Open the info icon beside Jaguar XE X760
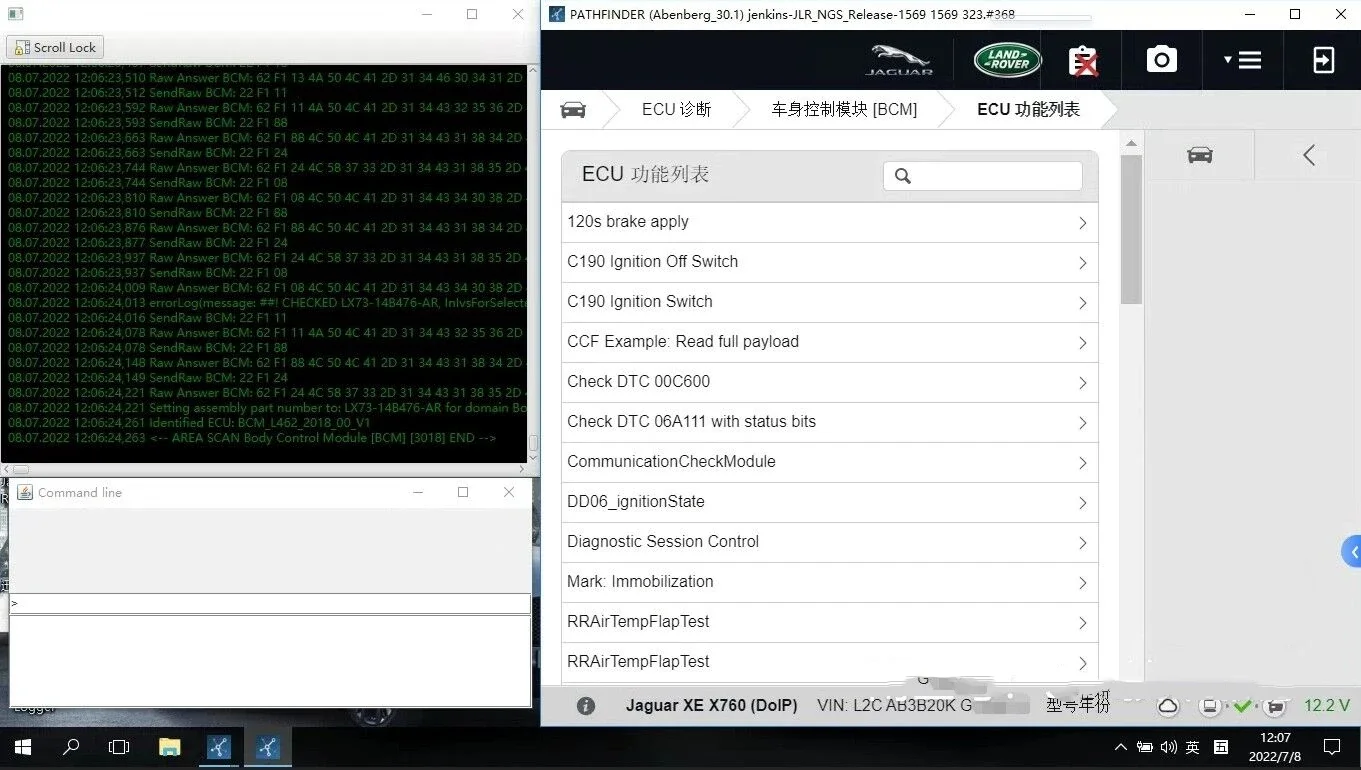 586,706
